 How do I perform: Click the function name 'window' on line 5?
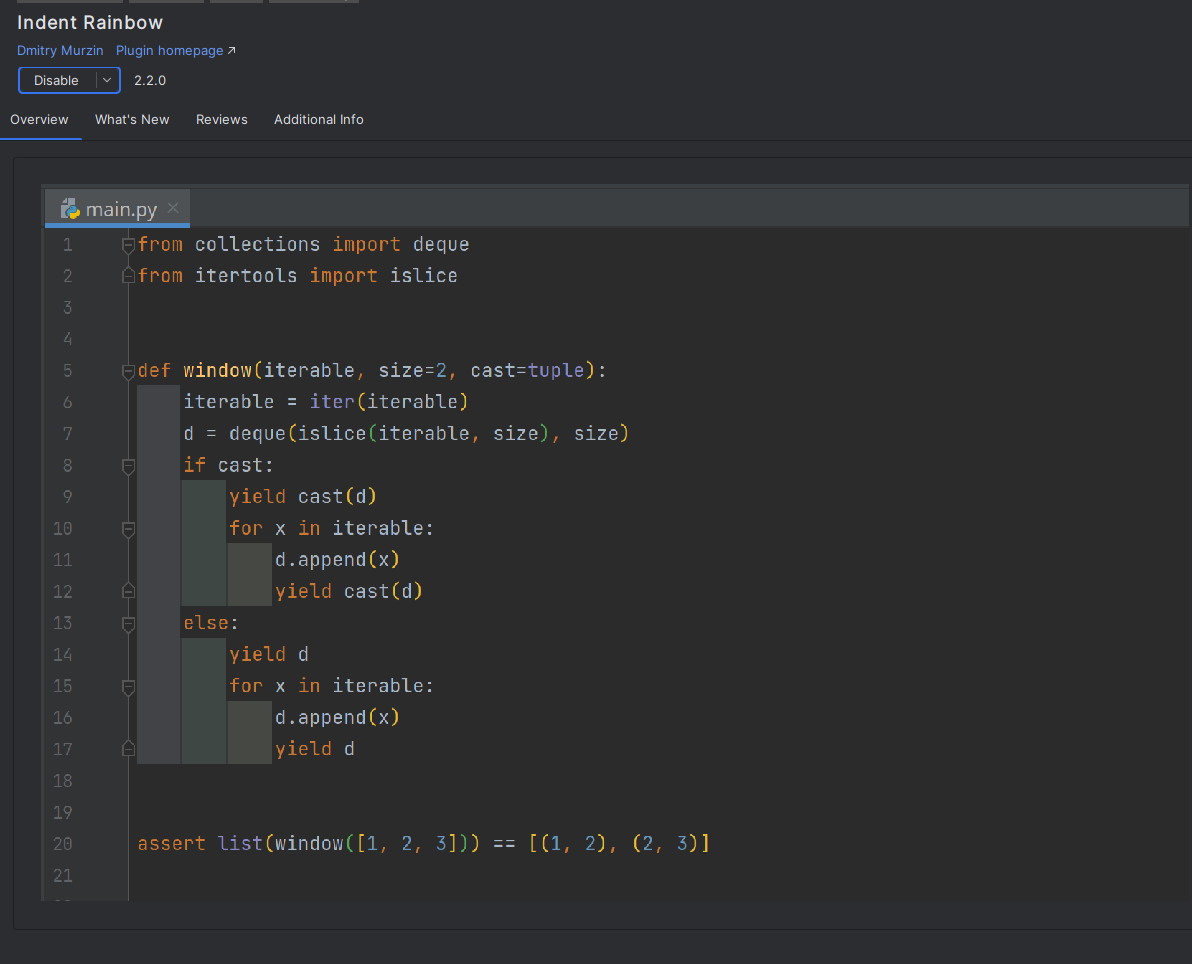pos(217,371)
